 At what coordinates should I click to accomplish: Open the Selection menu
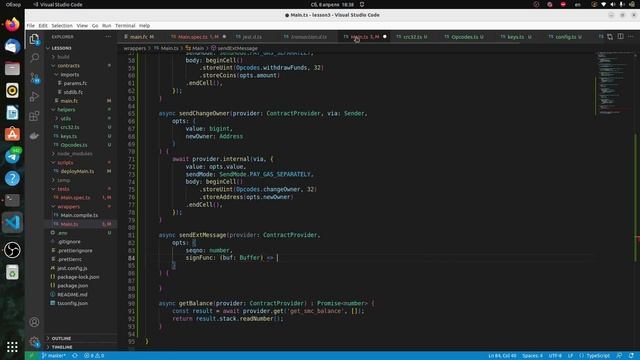click(62, 25)
